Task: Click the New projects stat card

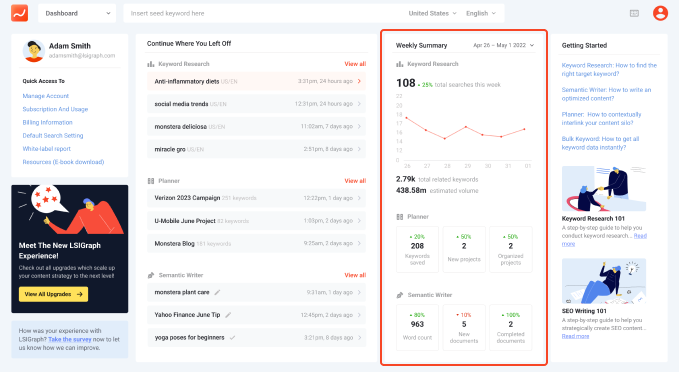Action: click(464, 249)
